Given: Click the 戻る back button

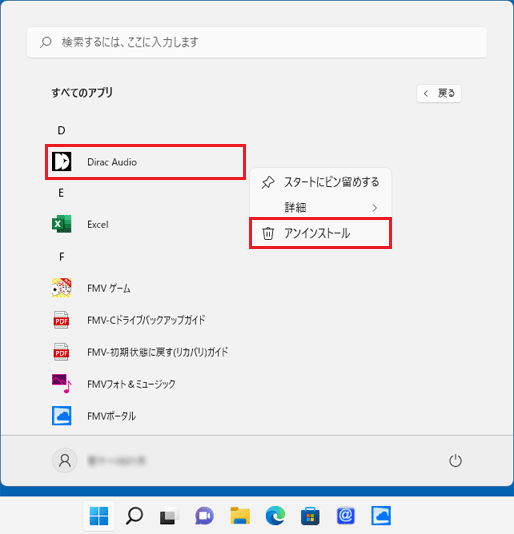Looking at the screenshot, I should pyautogui.click(x=439, y=93).
